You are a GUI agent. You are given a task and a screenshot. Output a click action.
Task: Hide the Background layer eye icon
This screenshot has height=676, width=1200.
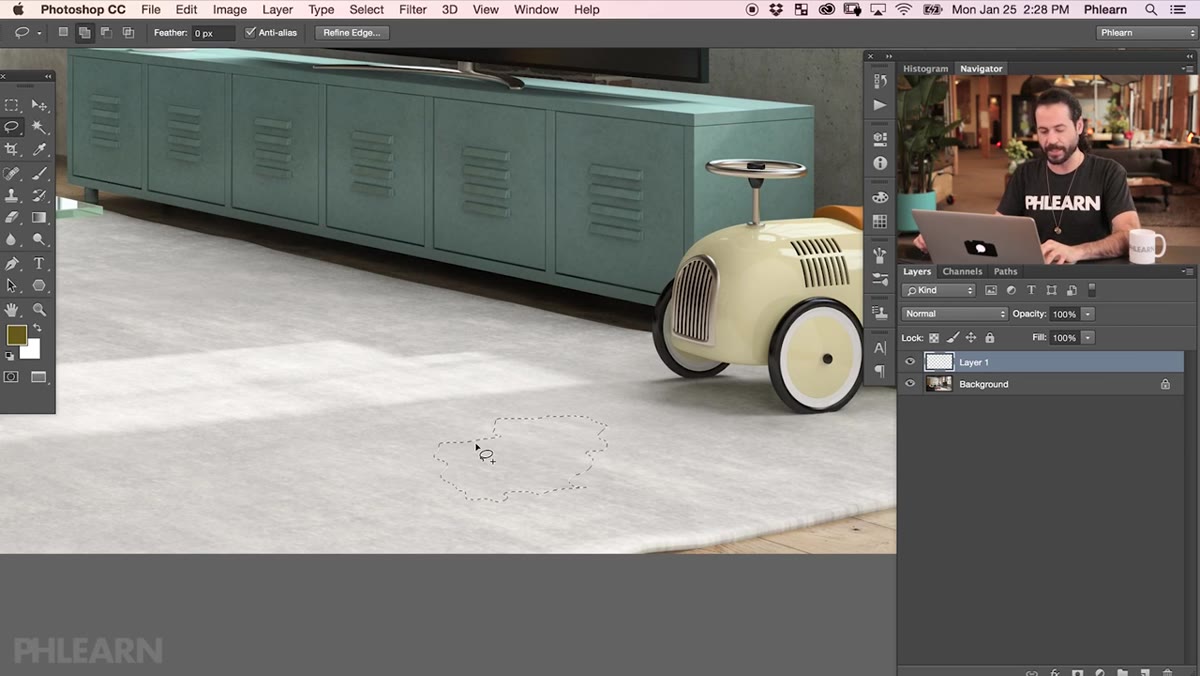click(x=910, y=384)
